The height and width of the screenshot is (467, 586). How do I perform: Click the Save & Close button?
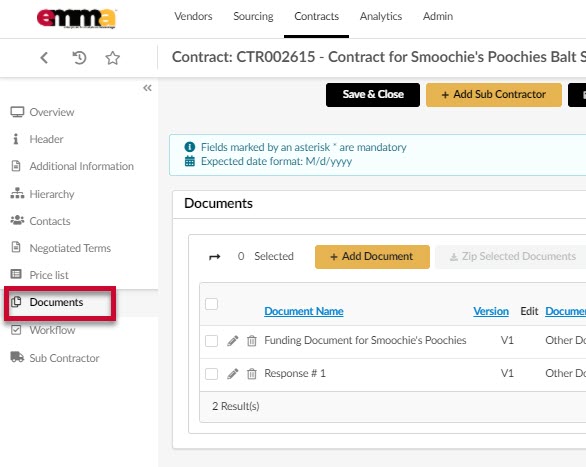(x=373, y=95)
